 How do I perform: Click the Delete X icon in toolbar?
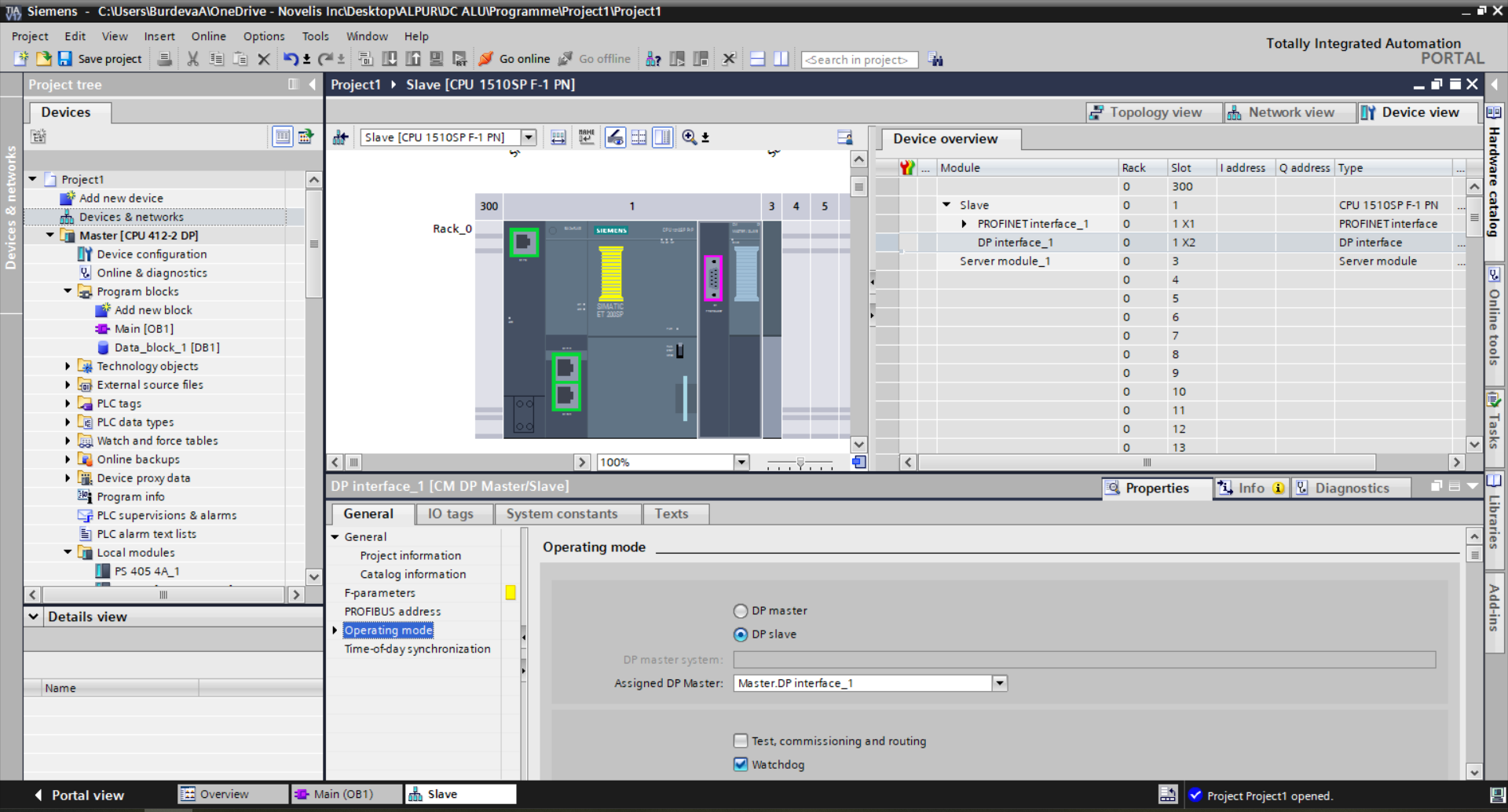click(264, 59)
